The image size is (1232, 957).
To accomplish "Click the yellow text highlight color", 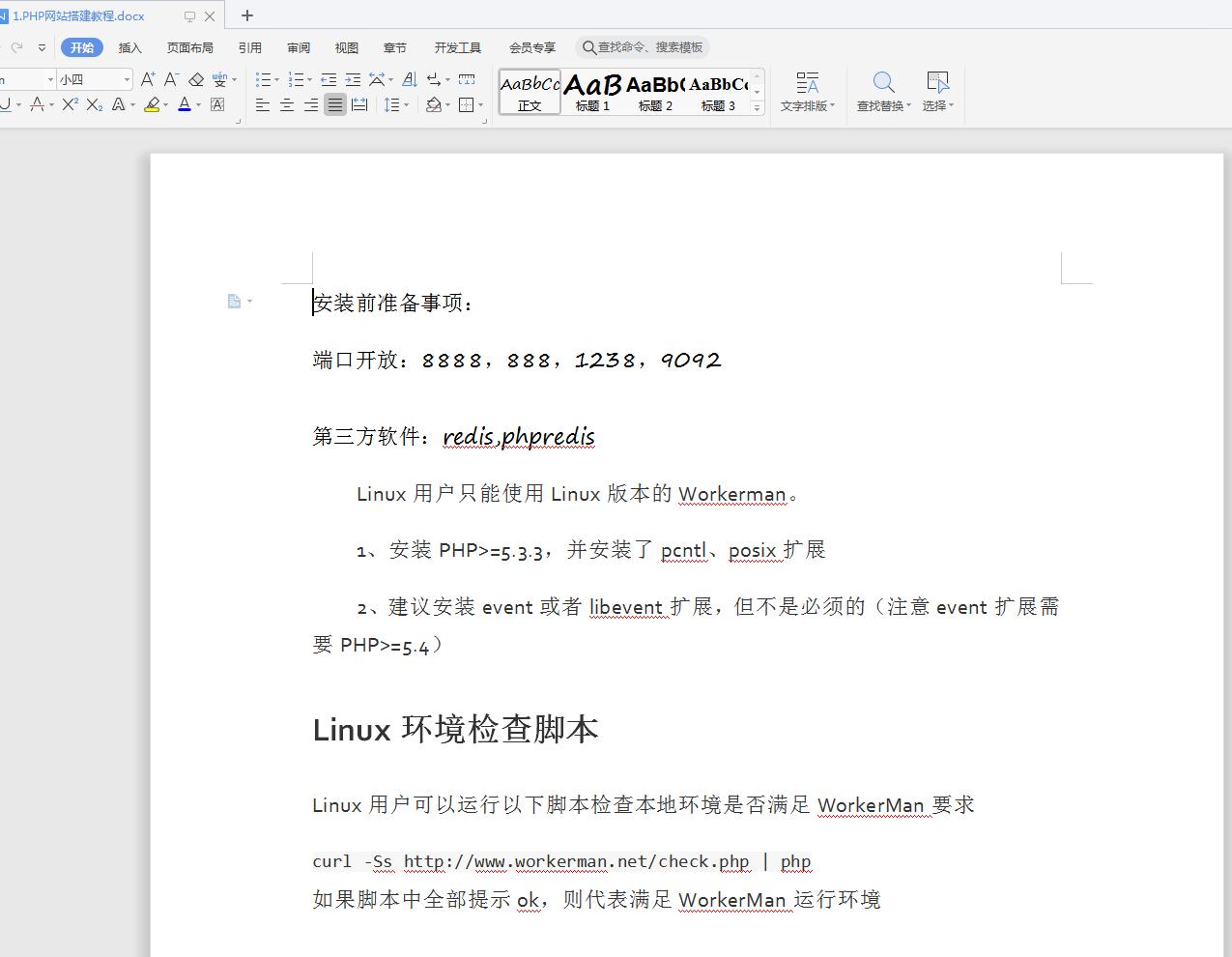I will point(152,104).
